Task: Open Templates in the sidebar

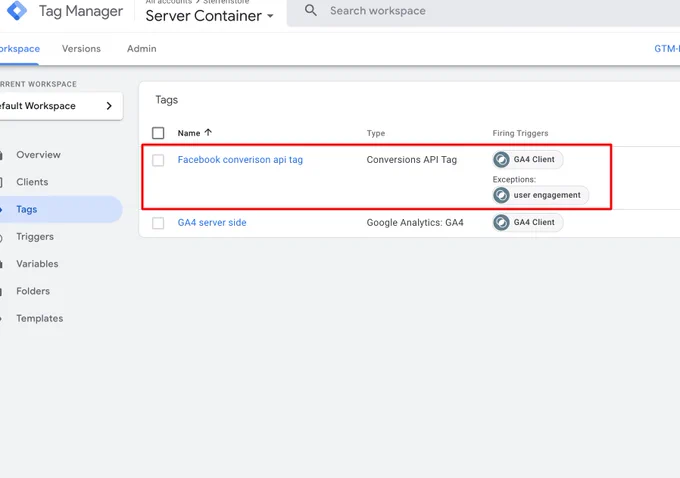Action: point(40,318)
